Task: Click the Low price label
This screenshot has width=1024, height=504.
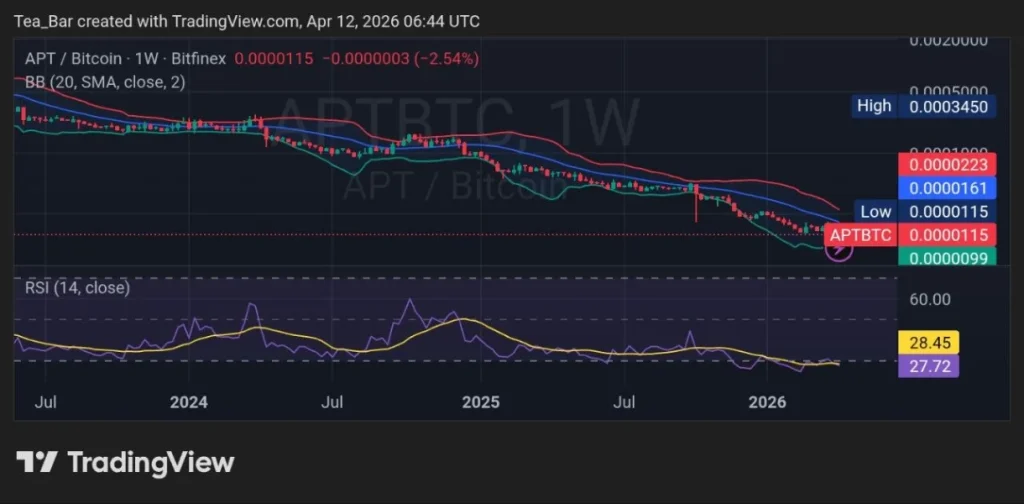Action: coord(875,211)
